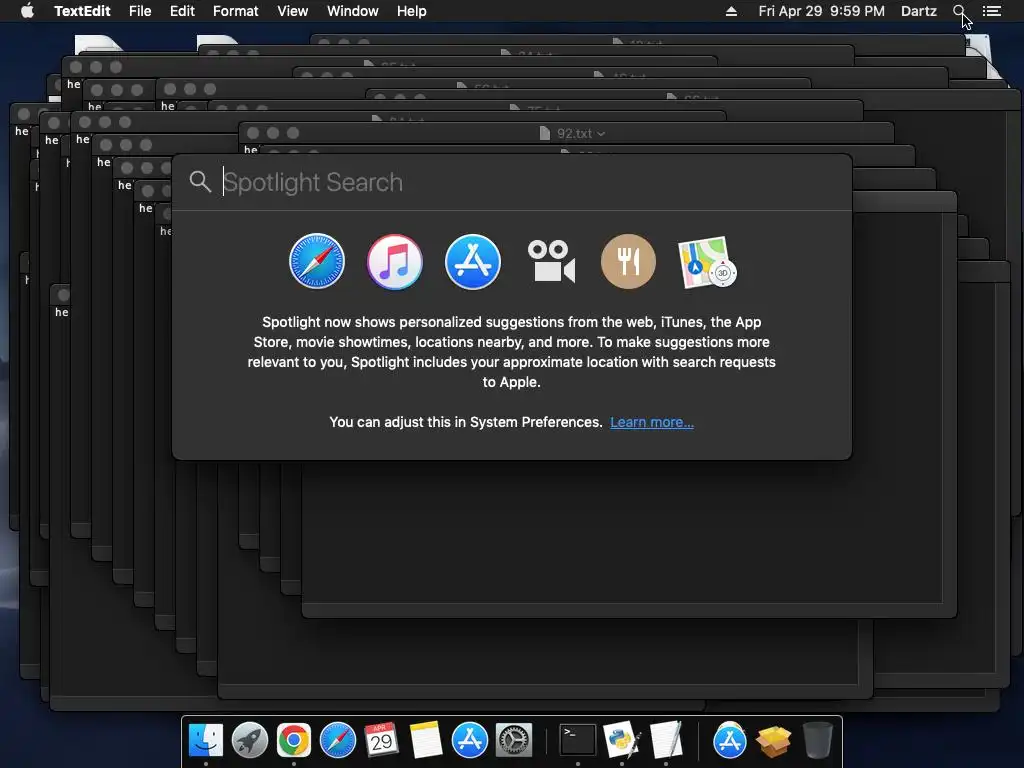Open Notification Center list icon
This screenshot has height=768, width=1024.
point(992,11)
